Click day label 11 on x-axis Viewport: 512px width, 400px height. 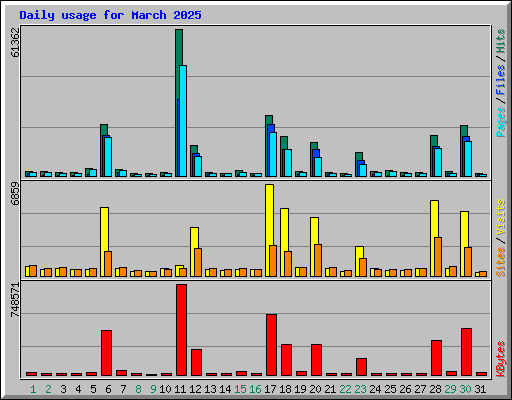click(180, 389)
